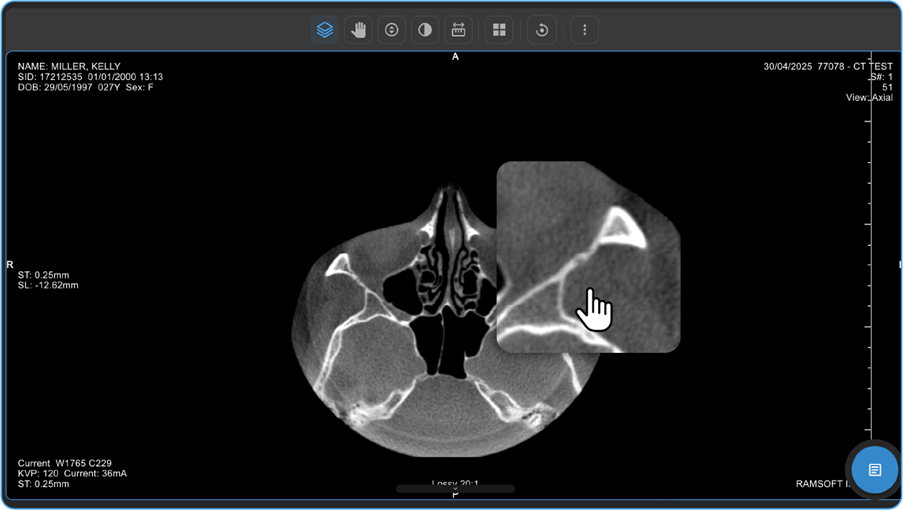Click the 'R' right orientation marker

coord(10,265)
